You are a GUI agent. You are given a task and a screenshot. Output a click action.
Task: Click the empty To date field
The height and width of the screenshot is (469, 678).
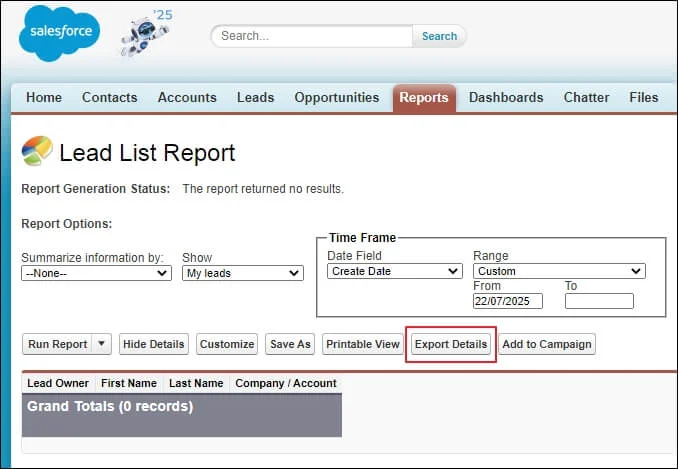(599, 301)
